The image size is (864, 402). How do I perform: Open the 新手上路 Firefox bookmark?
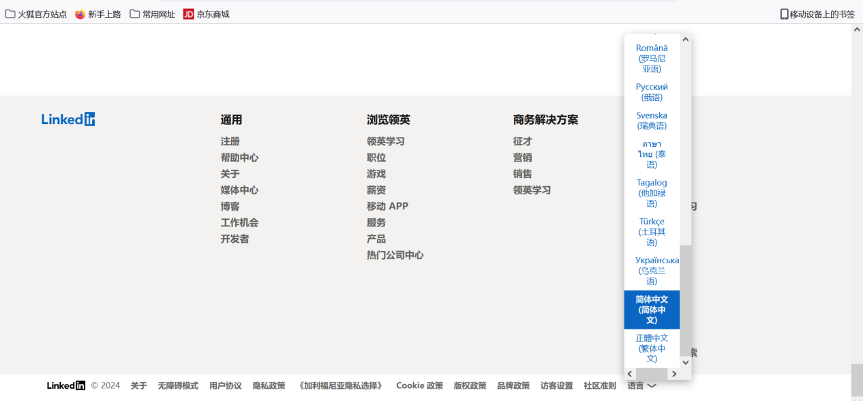(98, 14)
